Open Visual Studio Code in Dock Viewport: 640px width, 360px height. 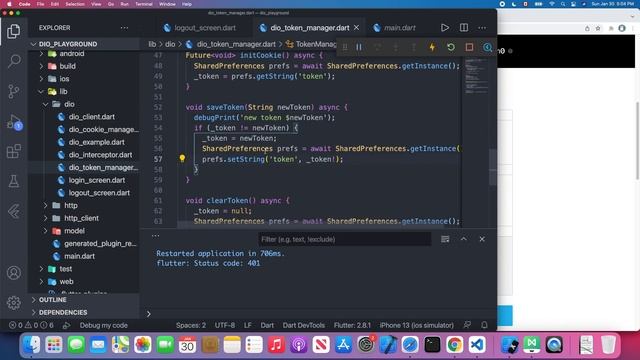(x=476, y=345)
